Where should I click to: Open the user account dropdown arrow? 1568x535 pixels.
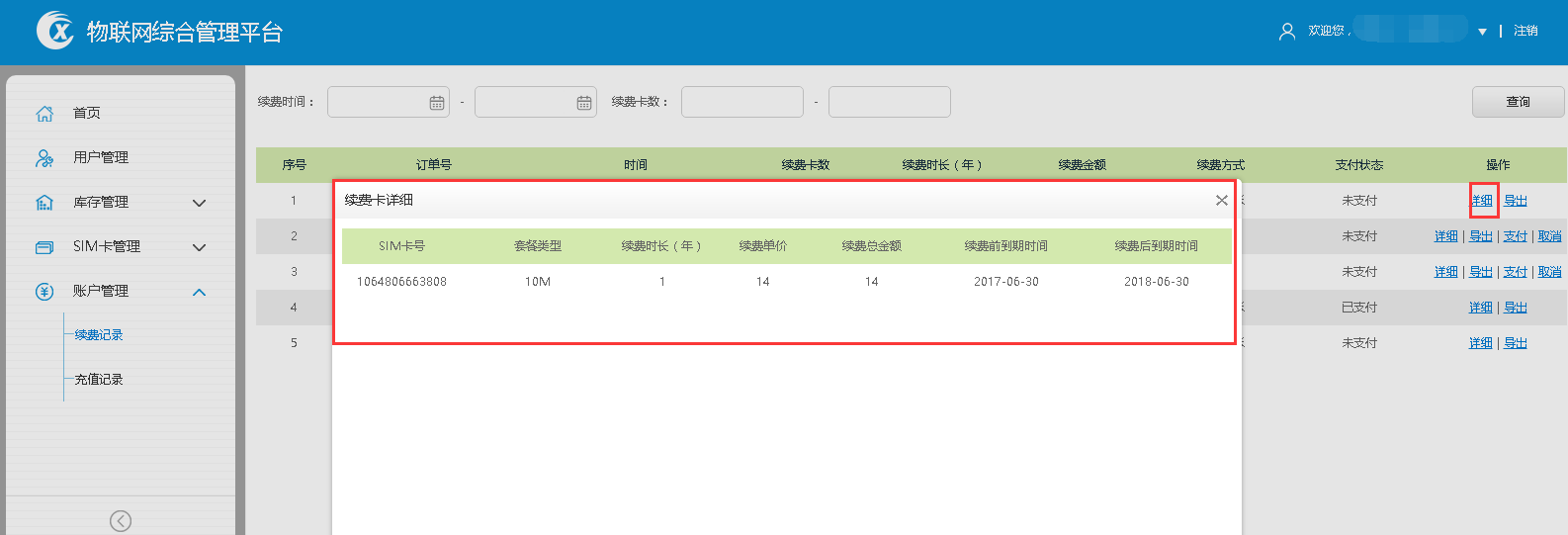tap(1482, 32)
